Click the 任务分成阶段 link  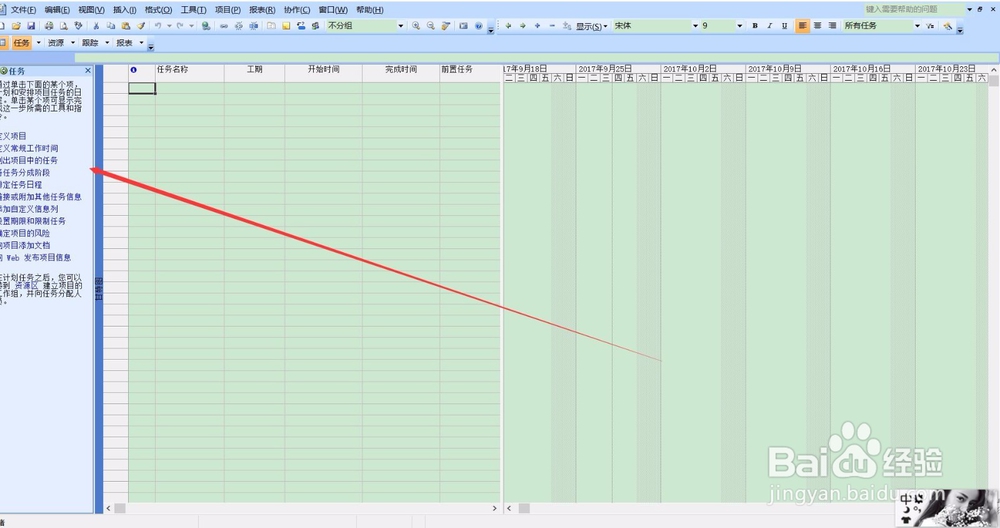point(25,172)
